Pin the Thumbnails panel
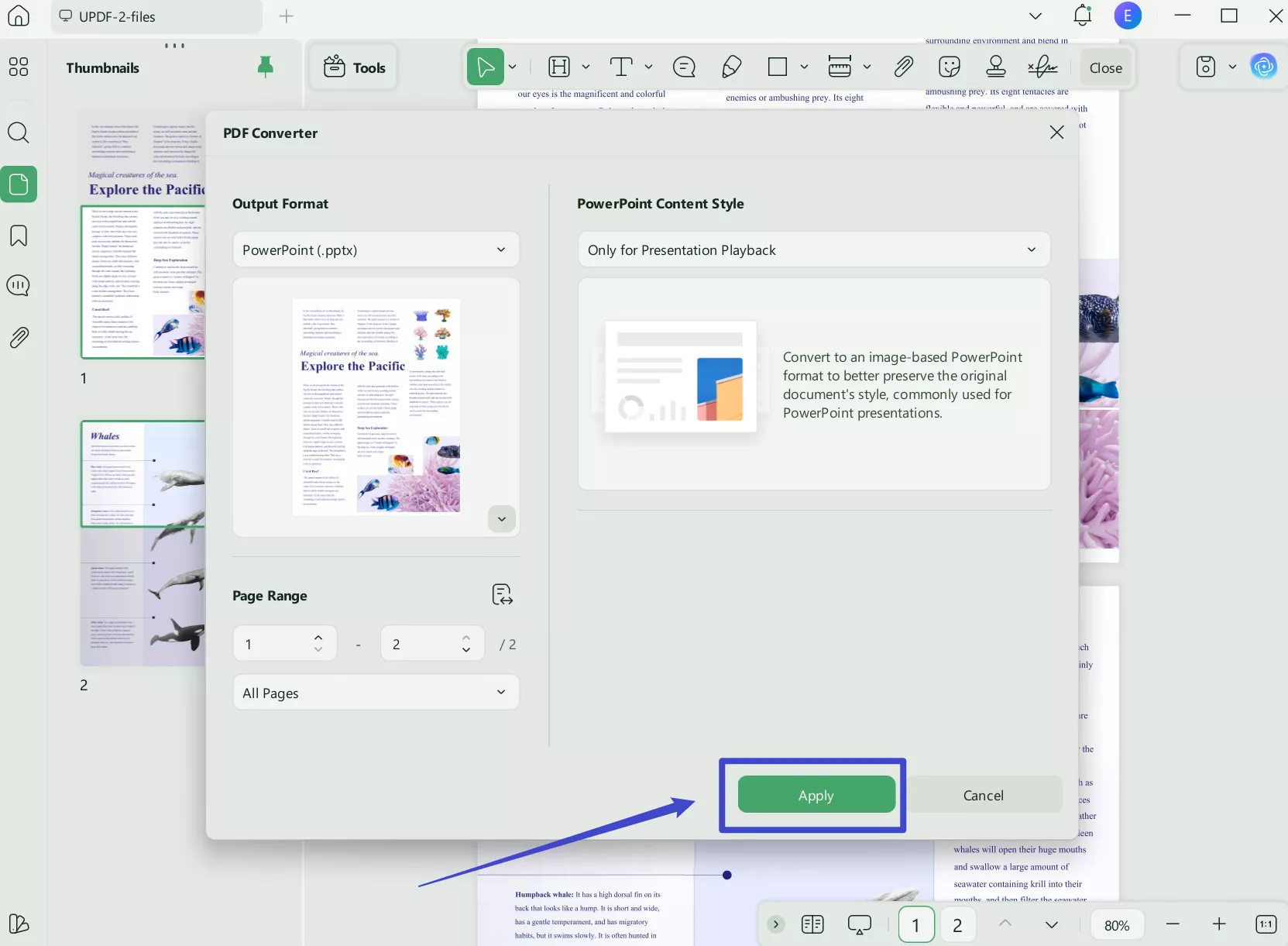 266,67
